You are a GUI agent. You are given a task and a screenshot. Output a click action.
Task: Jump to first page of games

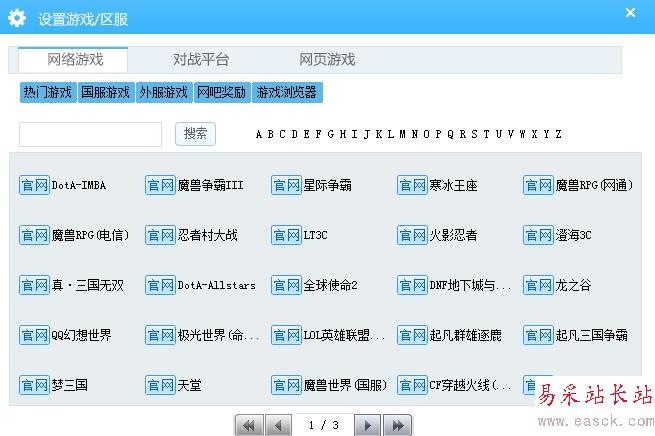pyautogui.click(x=249, y=426)
